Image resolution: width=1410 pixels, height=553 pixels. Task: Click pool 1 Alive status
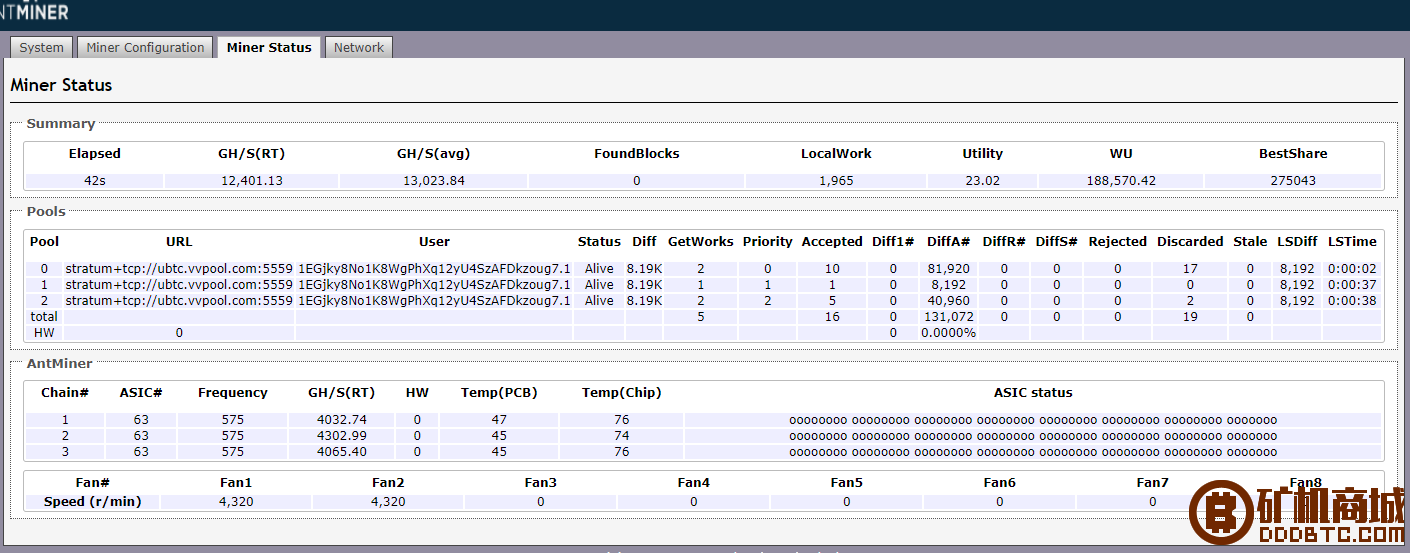[599, 285]
